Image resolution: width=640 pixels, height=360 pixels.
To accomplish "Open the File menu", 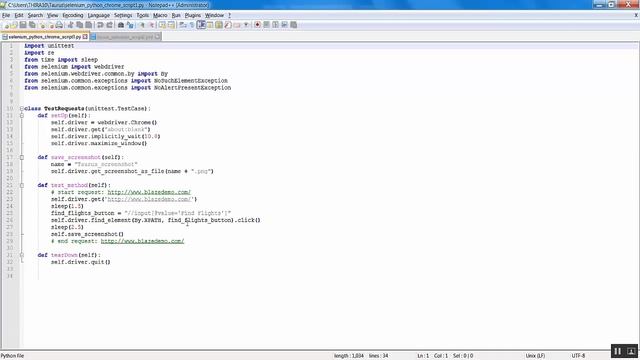I will (6, 15).
